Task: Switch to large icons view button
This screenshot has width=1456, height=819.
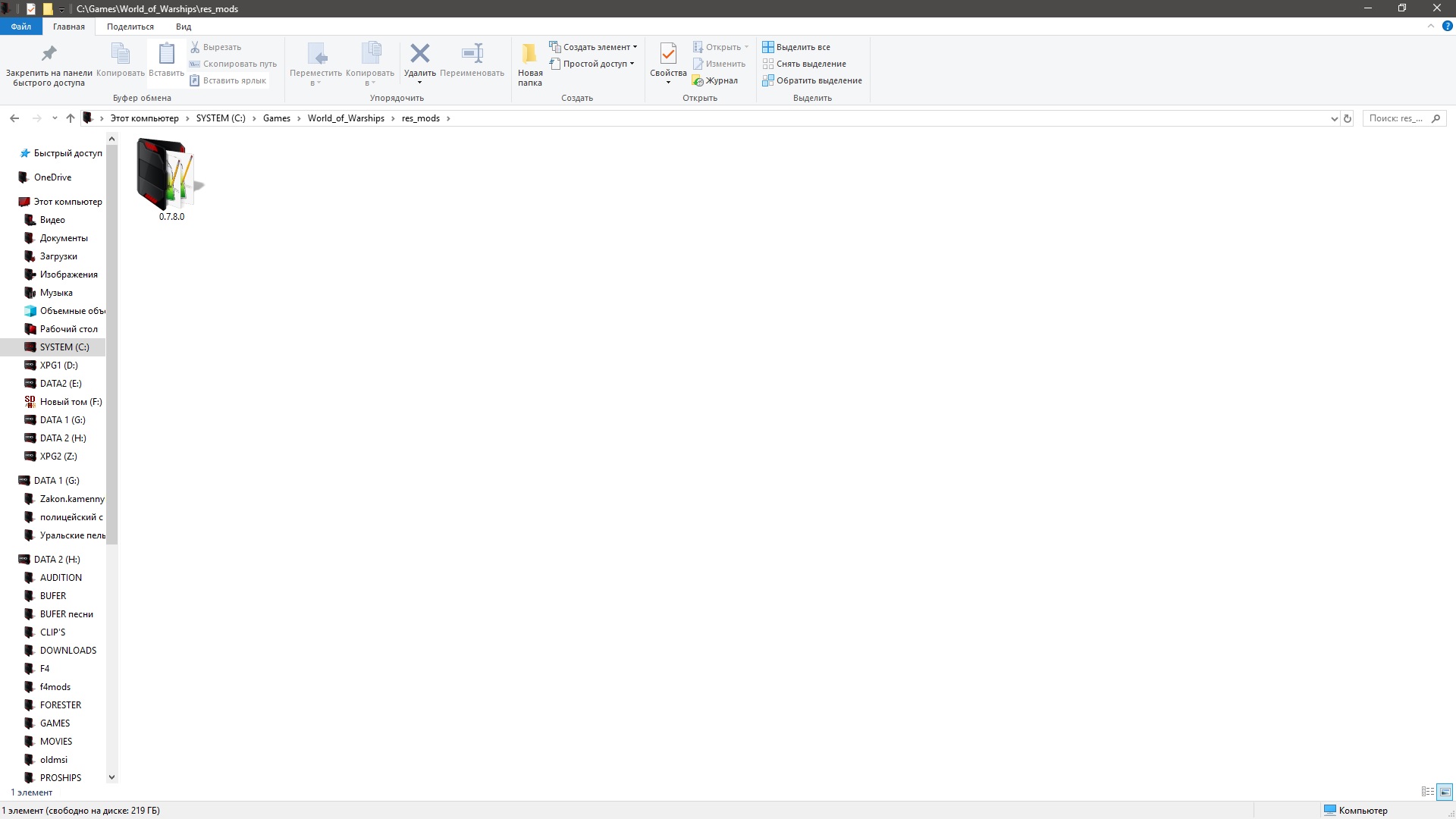Action: (1445, 792)
